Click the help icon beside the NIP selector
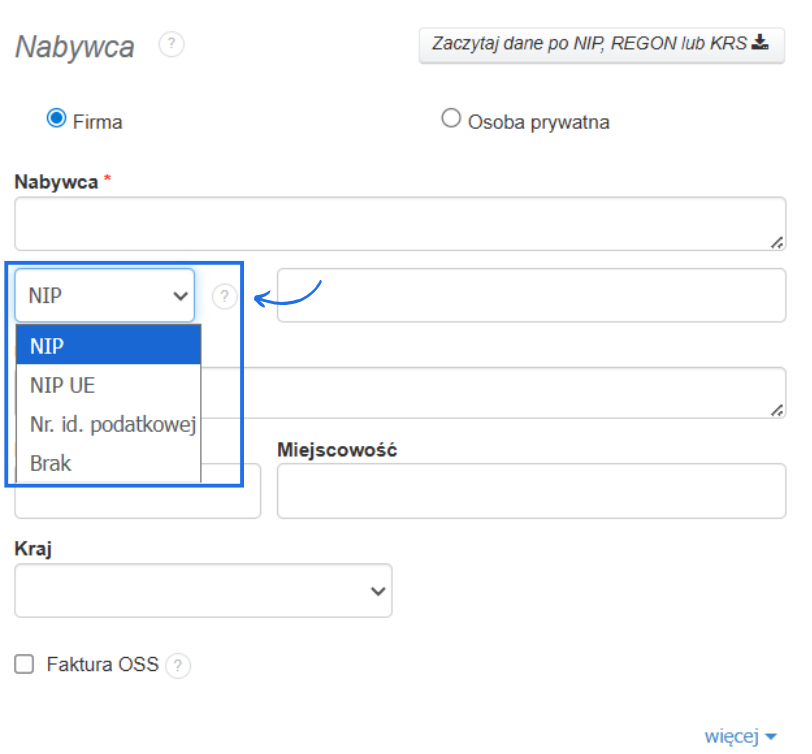 (x=225, y=295)
